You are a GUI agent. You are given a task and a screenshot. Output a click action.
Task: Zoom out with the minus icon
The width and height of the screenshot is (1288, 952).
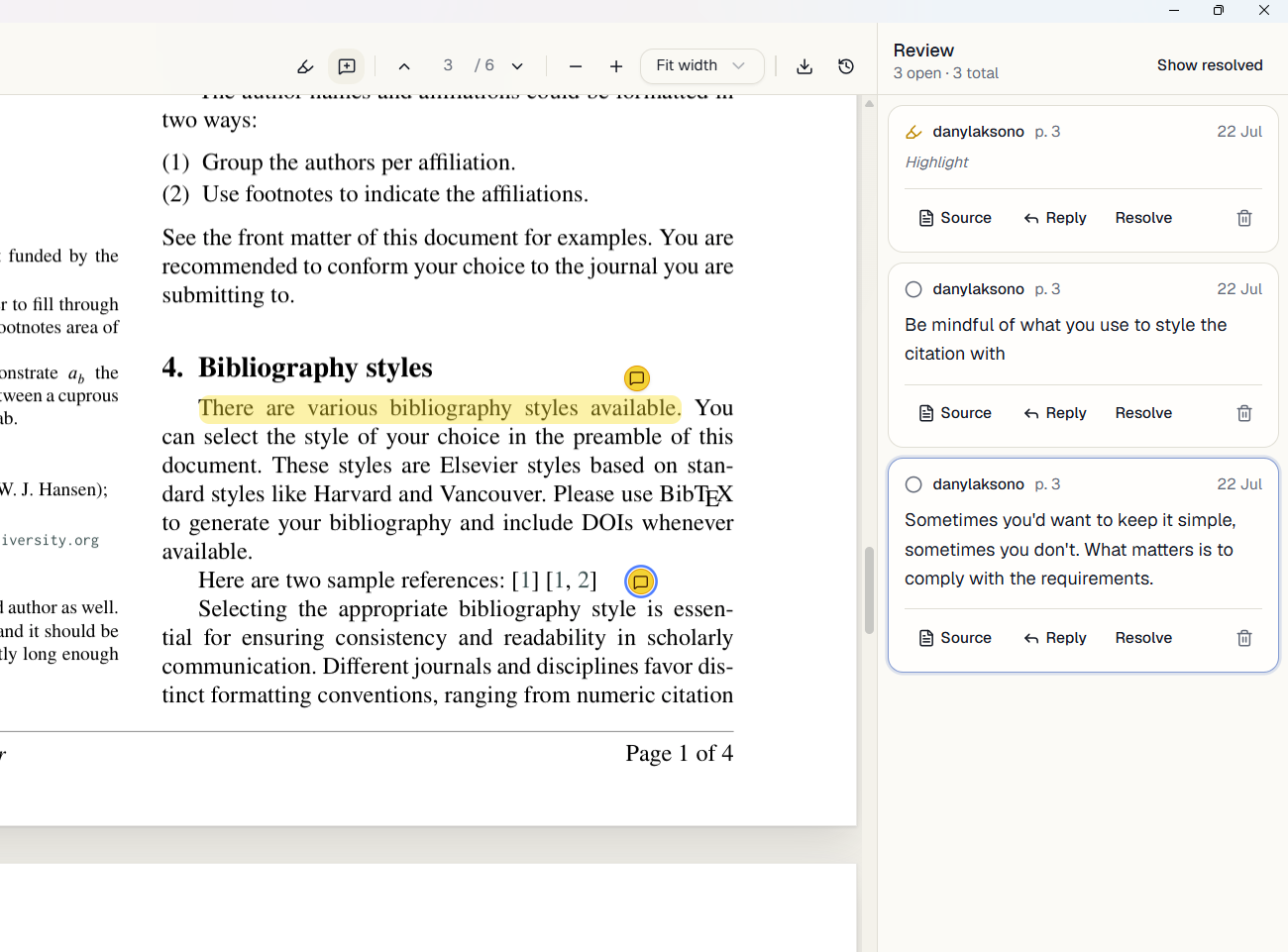576,66
